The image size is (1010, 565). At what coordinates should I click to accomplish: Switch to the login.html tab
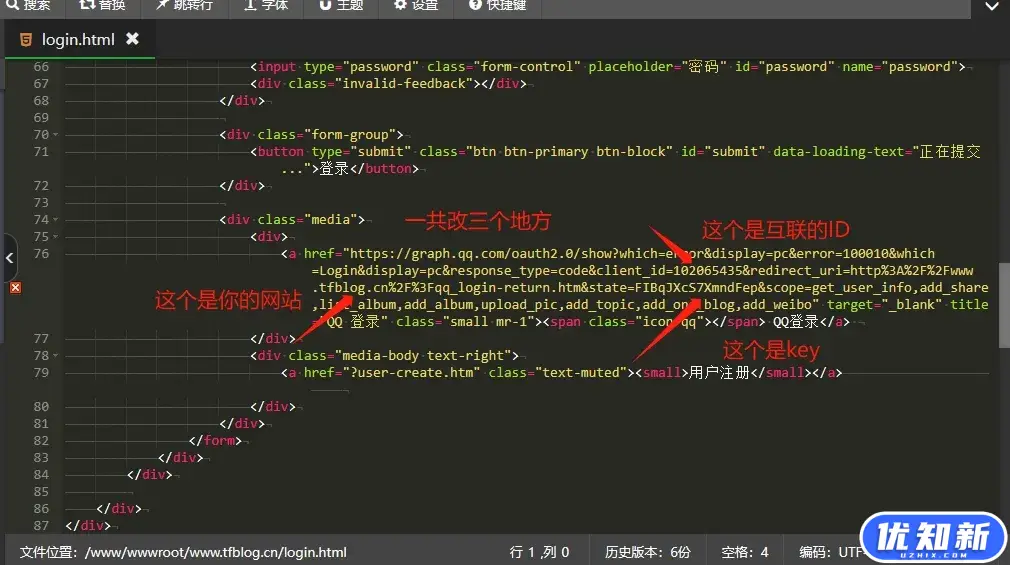click(x=76, y=40)
